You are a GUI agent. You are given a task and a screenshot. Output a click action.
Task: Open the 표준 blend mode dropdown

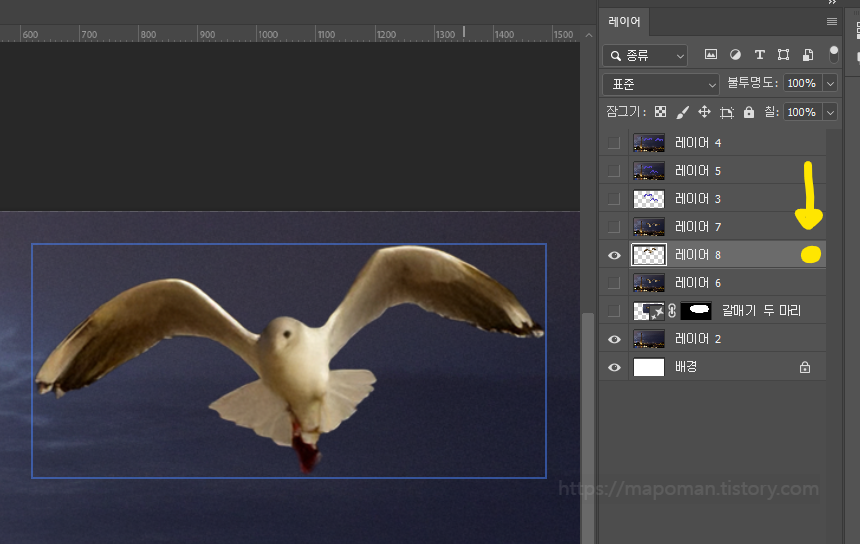(661, 84)
